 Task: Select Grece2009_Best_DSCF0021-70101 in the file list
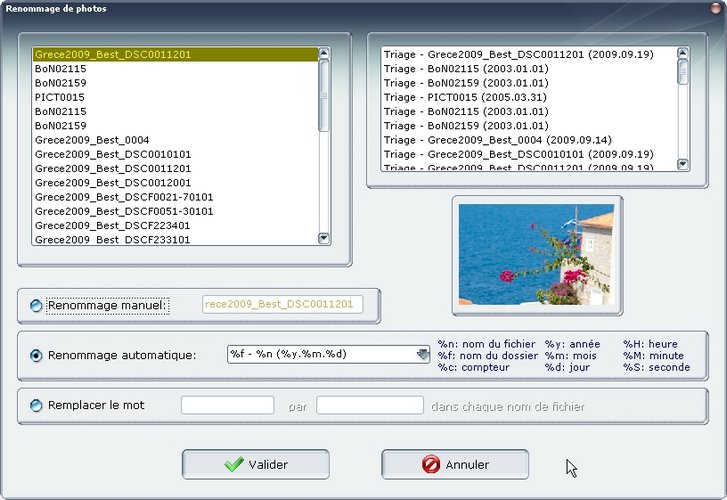click(x=124, y=197)
